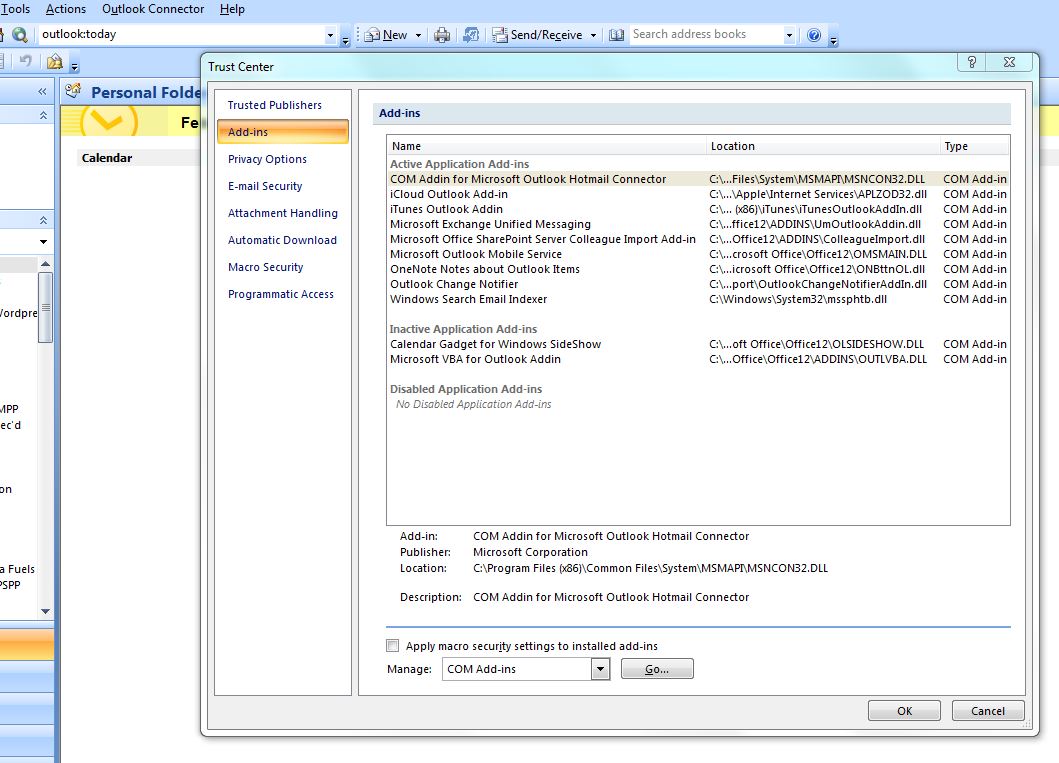Enable Apply macro security settings checkbox

pyautogui.click(x=392, y=646)
